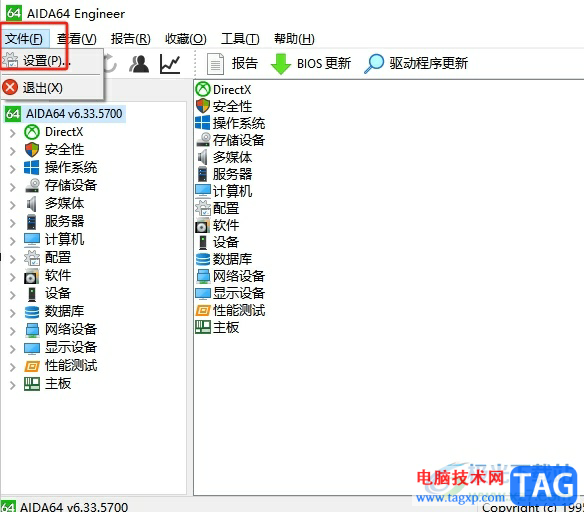The image size is (584, 512).
Task: Click the BIOS 更新 toolbar button
Action: pos(311,63)
